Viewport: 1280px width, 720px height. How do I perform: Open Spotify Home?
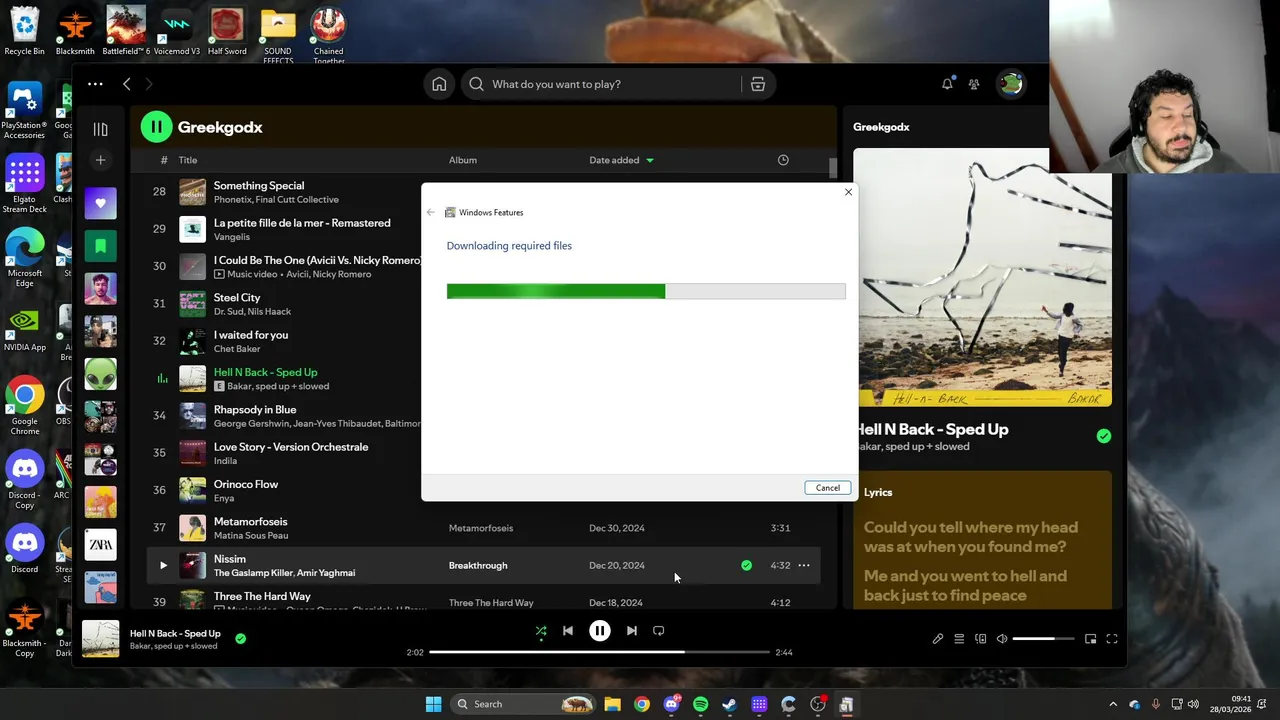pos(439,84)
